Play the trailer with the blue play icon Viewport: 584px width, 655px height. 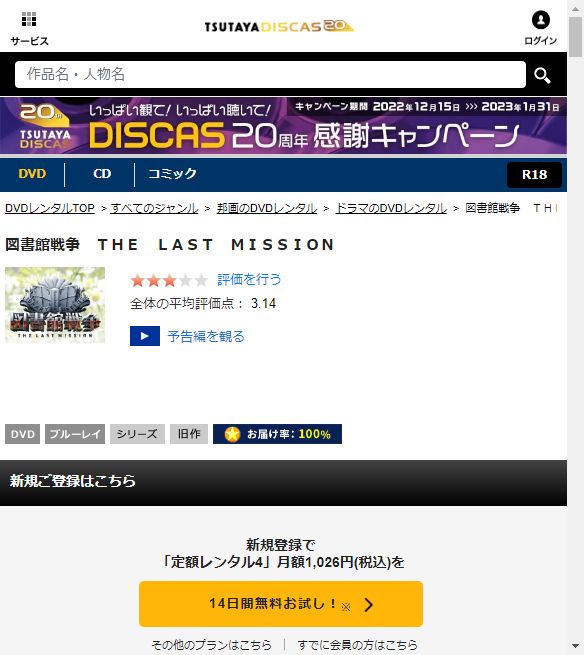tap(145, 336)
